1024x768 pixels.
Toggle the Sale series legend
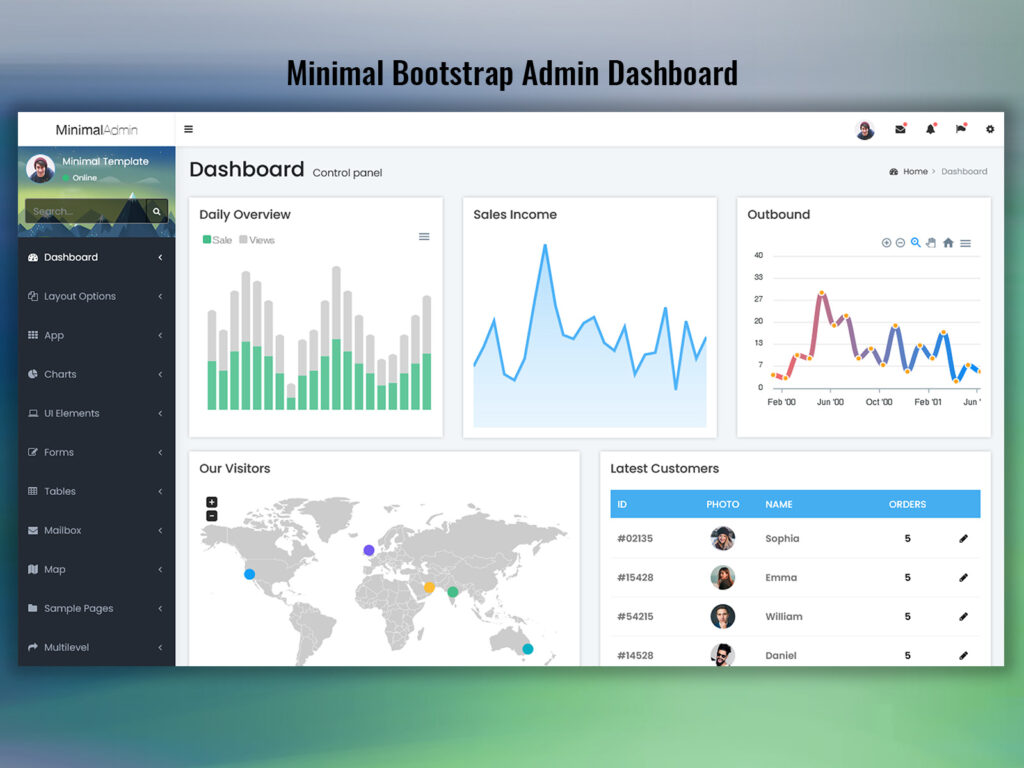point(217,240)
